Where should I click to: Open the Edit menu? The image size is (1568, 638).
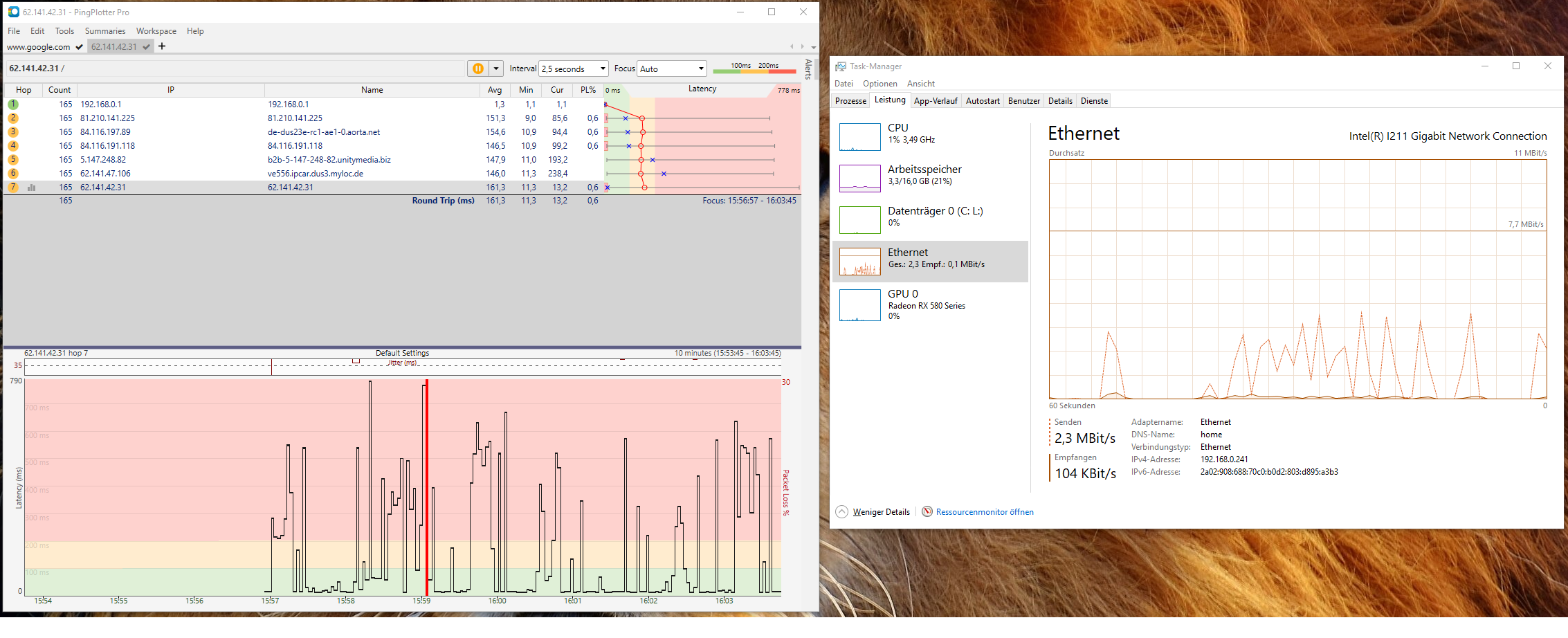click(x=37, y=31)
